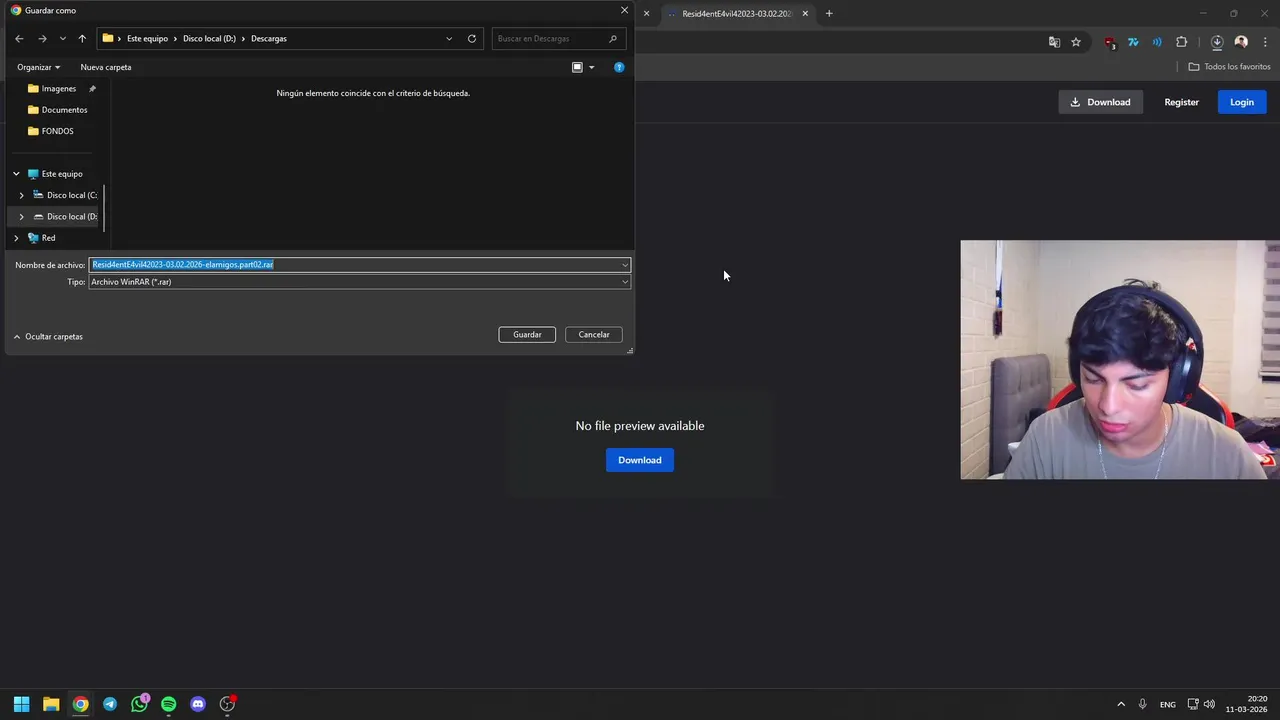Open WhatsApp from the taskbar
This screenshot has height=720, width=1280.
139,704
